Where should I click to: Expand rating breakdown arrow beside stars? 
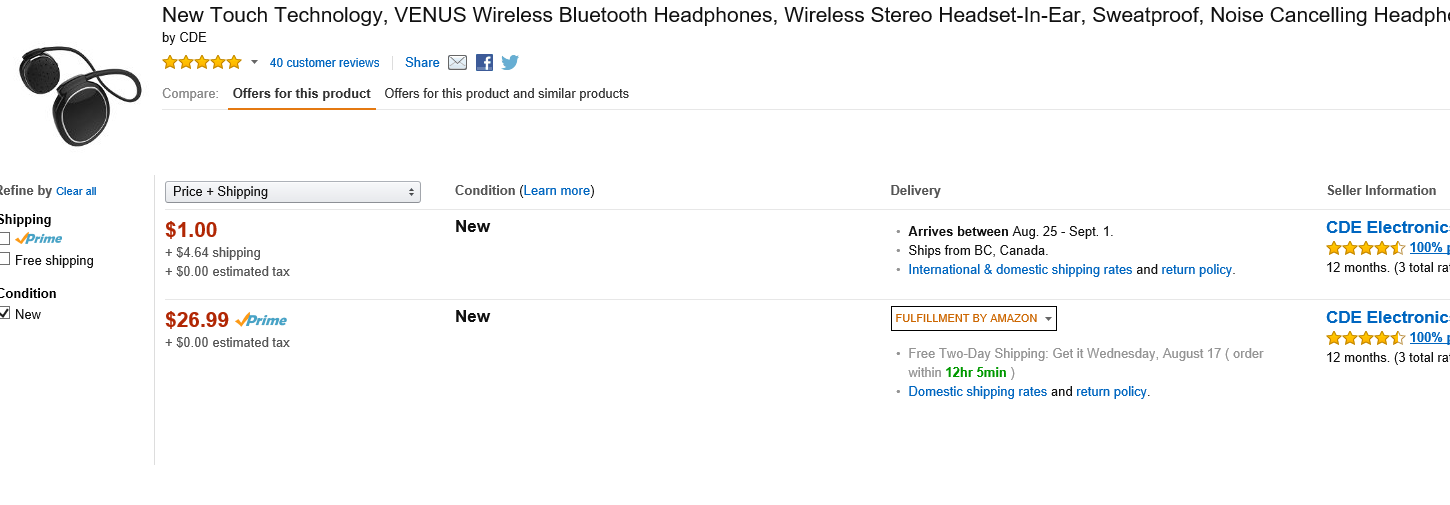[254, 62]
